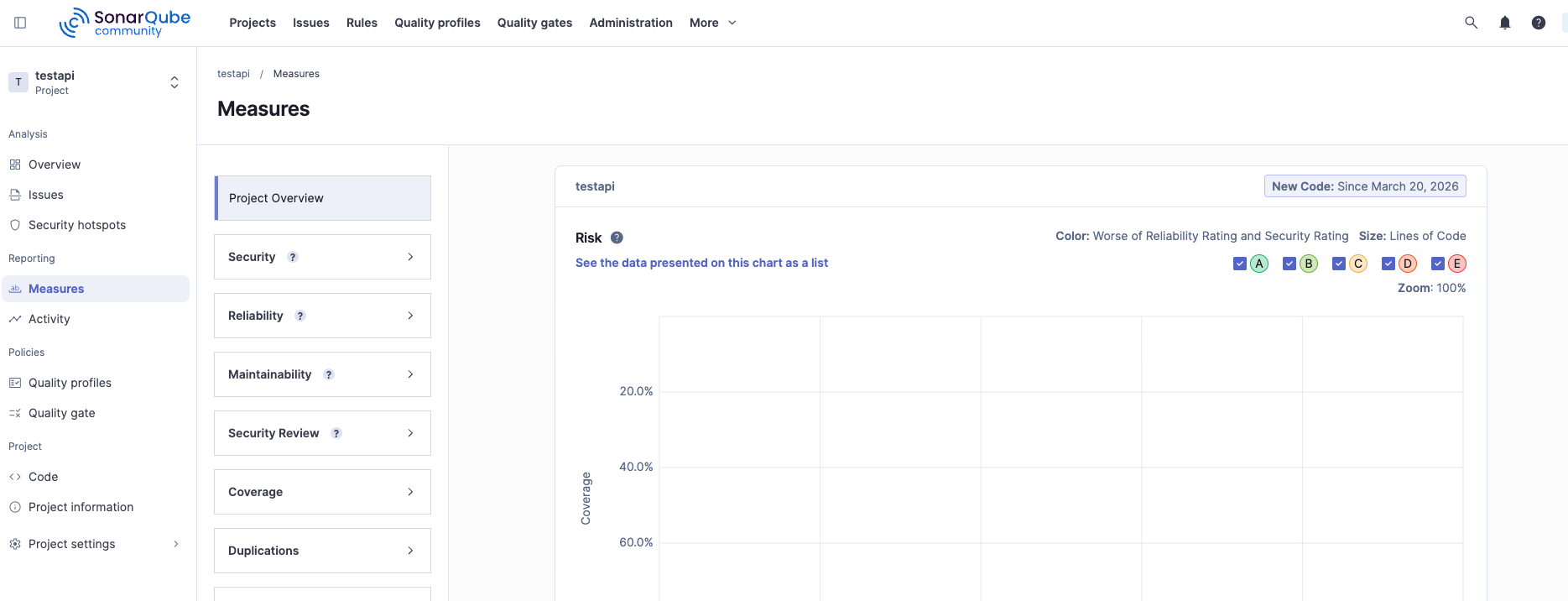Toggle rating B checkbox filter
The height and width of the screenshot is (601, 1568).
point(1289,264)
